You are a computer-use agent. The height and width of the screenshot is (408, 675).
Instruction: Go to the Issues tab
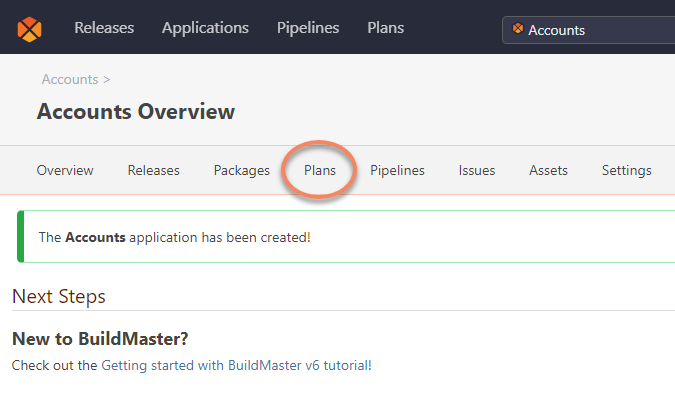point(476,171)
